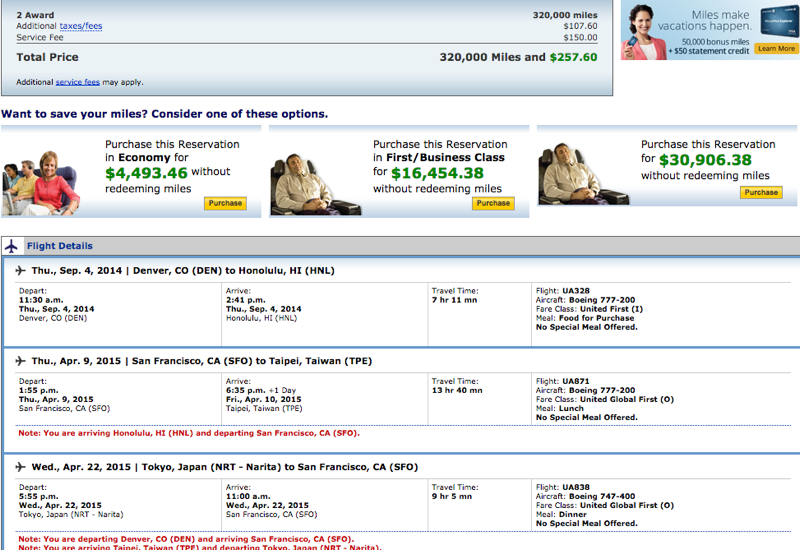Open the taxes/fees link
800x550 pixels.
[x=81, y=26]
